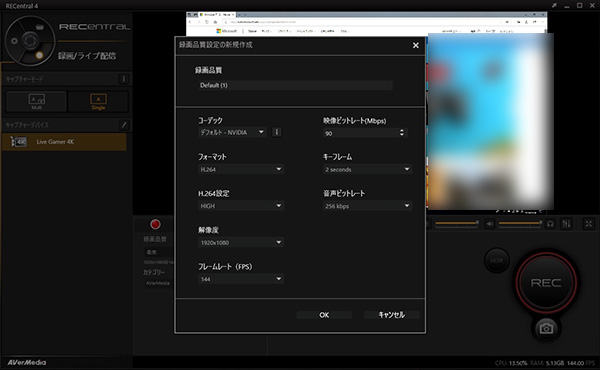Click the headphone monitor icon
Image resolution: width=600 pixels, height=370 pixels.
coord(550,224)
